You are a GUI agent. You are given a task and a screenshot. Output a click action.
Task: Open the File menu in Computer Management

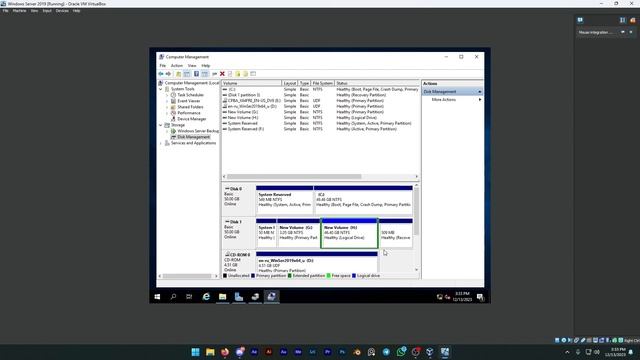coord(162,66)
